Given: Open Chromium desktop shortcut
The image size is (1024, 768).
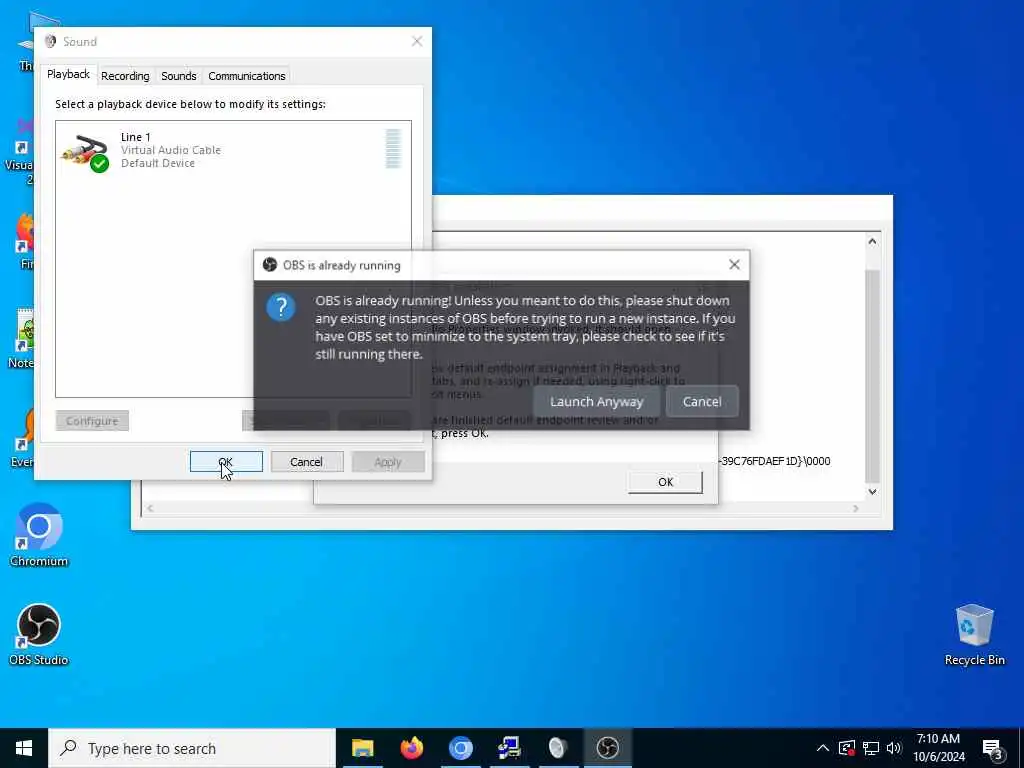Looking at the screenshot, I should [x=39, y=535].
